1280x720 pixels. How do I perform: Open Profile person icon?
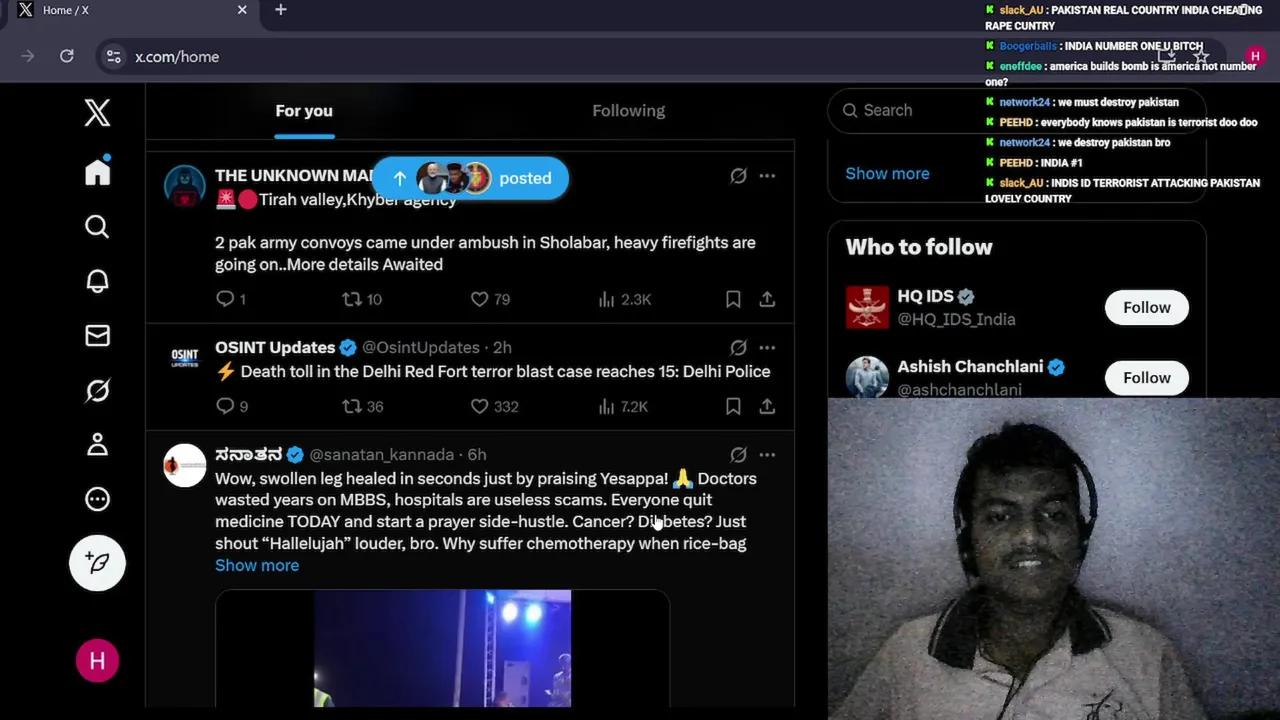(97, 444)
